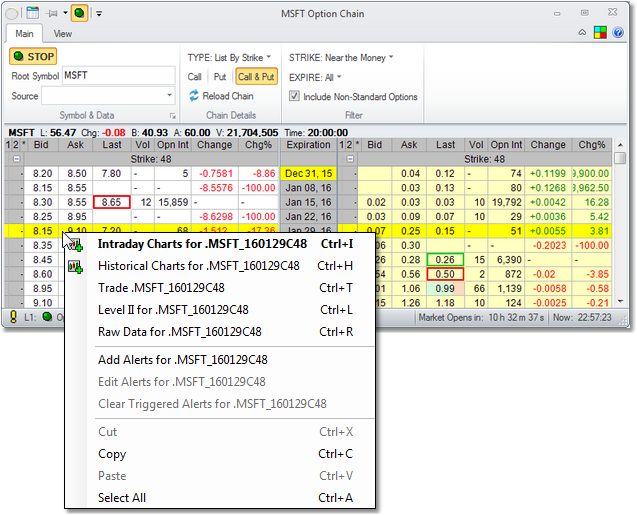Click the Reload Chain button

[x=222, y=96]
